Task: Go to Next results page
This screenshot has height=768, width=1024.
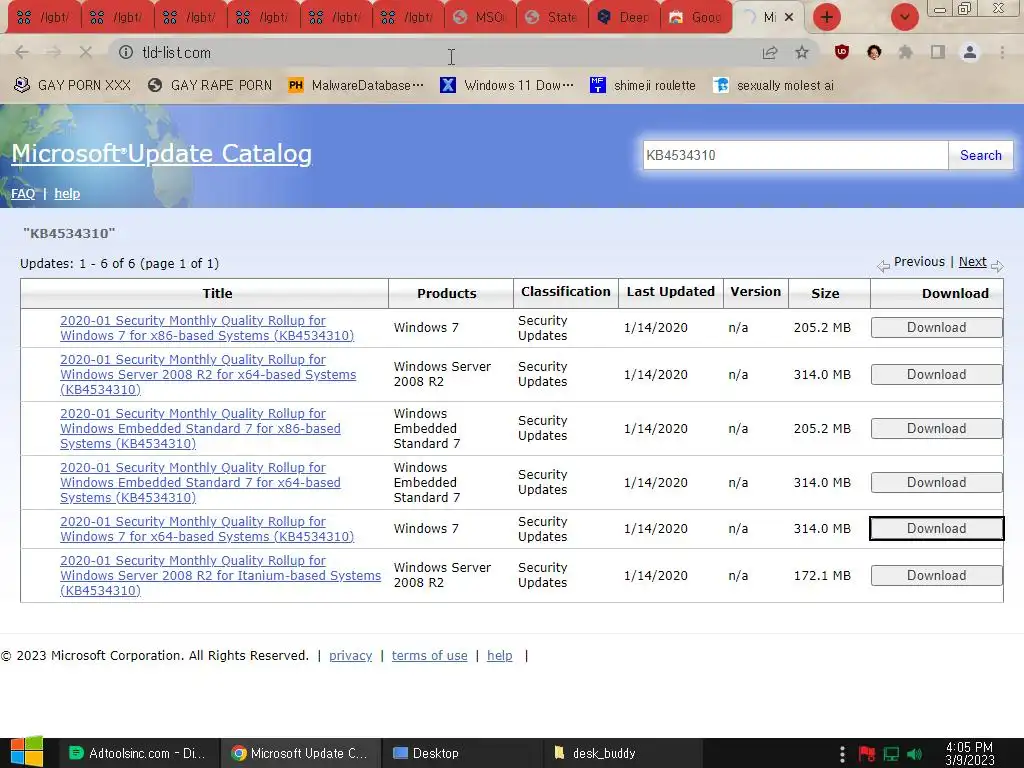Action: [x=972, y=262]
